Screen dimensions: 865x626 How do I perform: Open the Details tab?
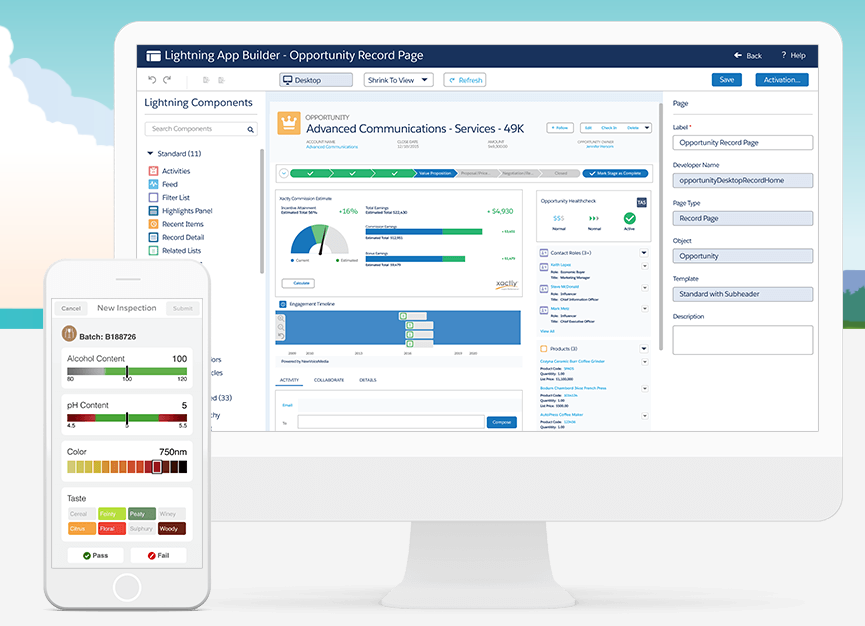tap(367, 380)
